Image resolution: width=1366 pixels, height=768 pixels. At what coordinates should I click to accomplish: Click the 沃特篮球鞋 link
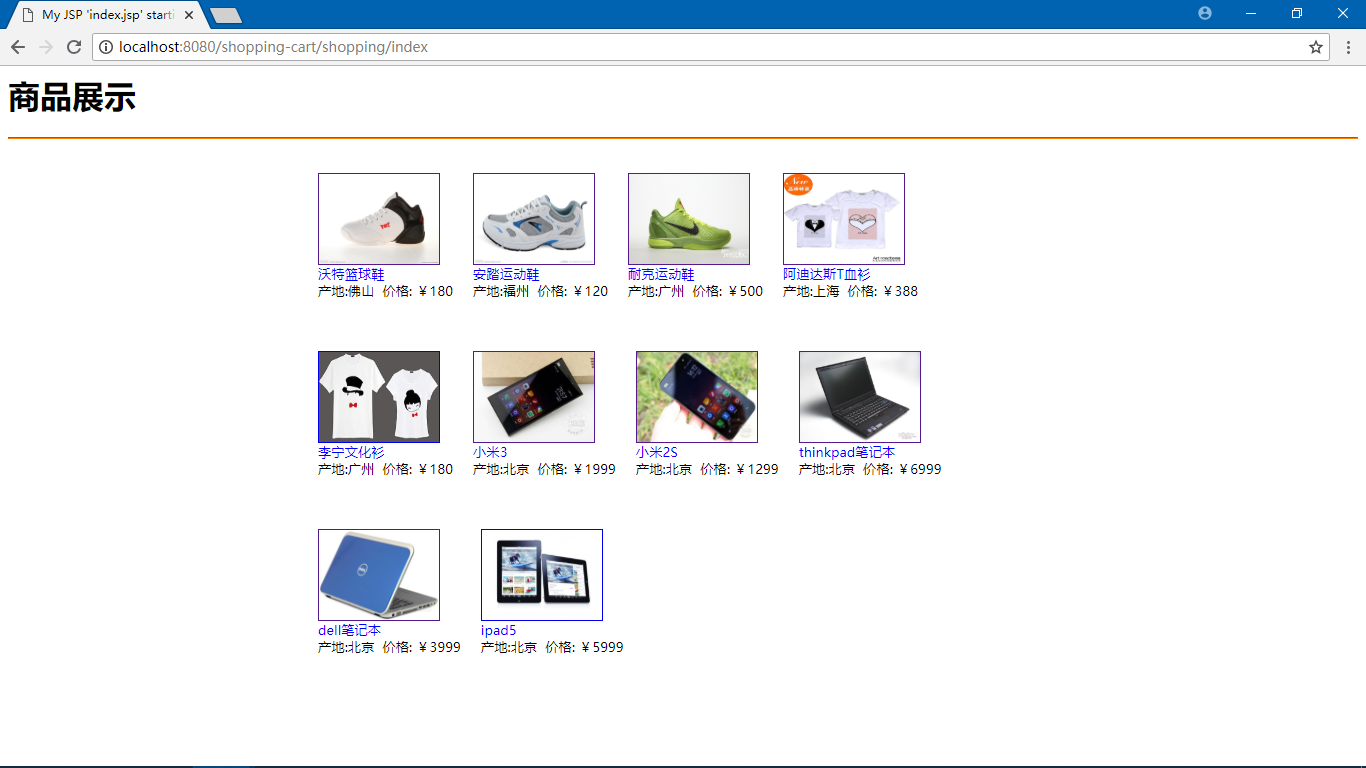pyautogui.click(x=351, y=274)
